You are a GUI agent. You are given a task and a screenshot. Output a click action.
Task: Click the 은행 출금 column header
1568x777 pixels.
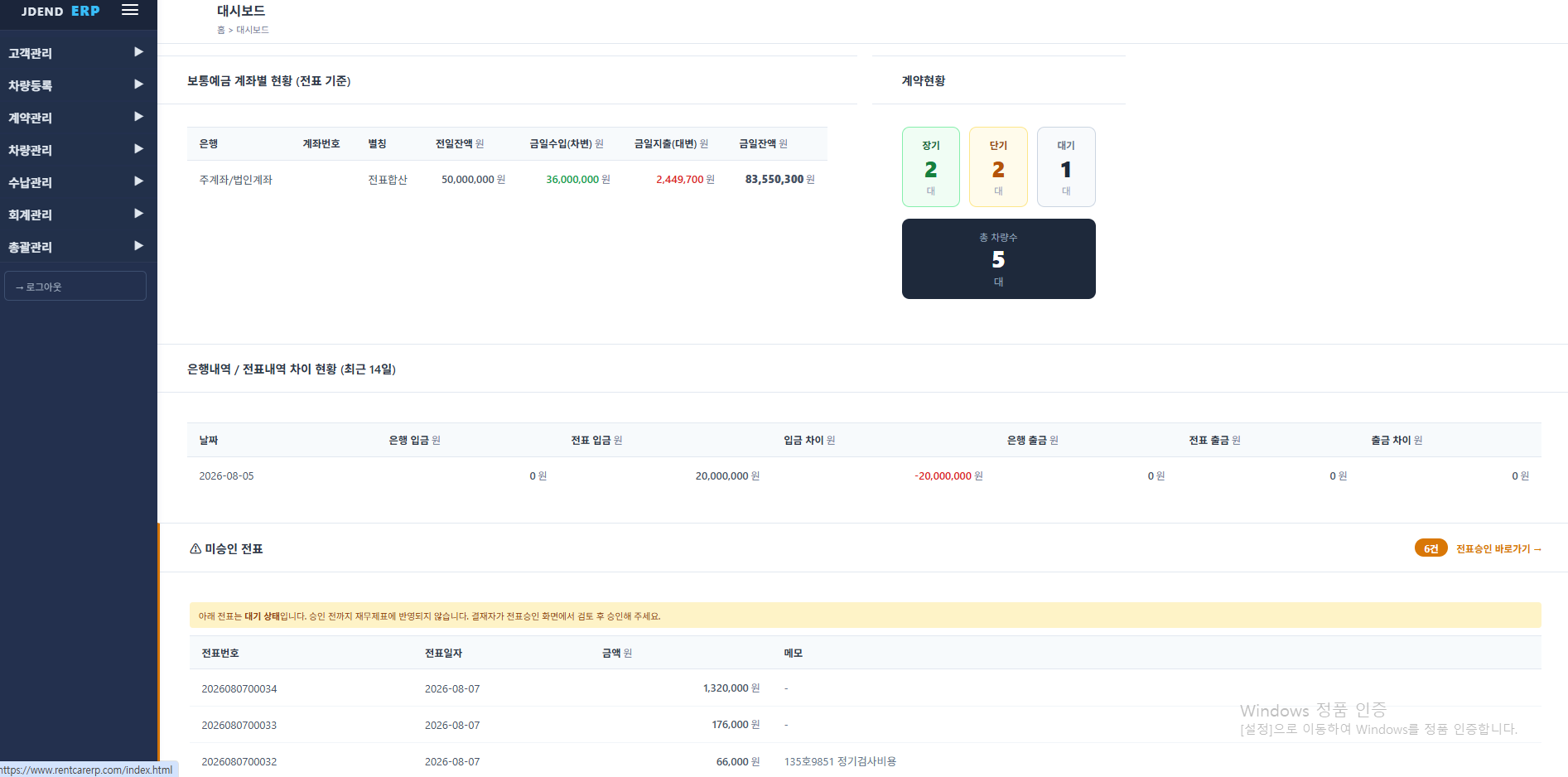(1032, 440)
